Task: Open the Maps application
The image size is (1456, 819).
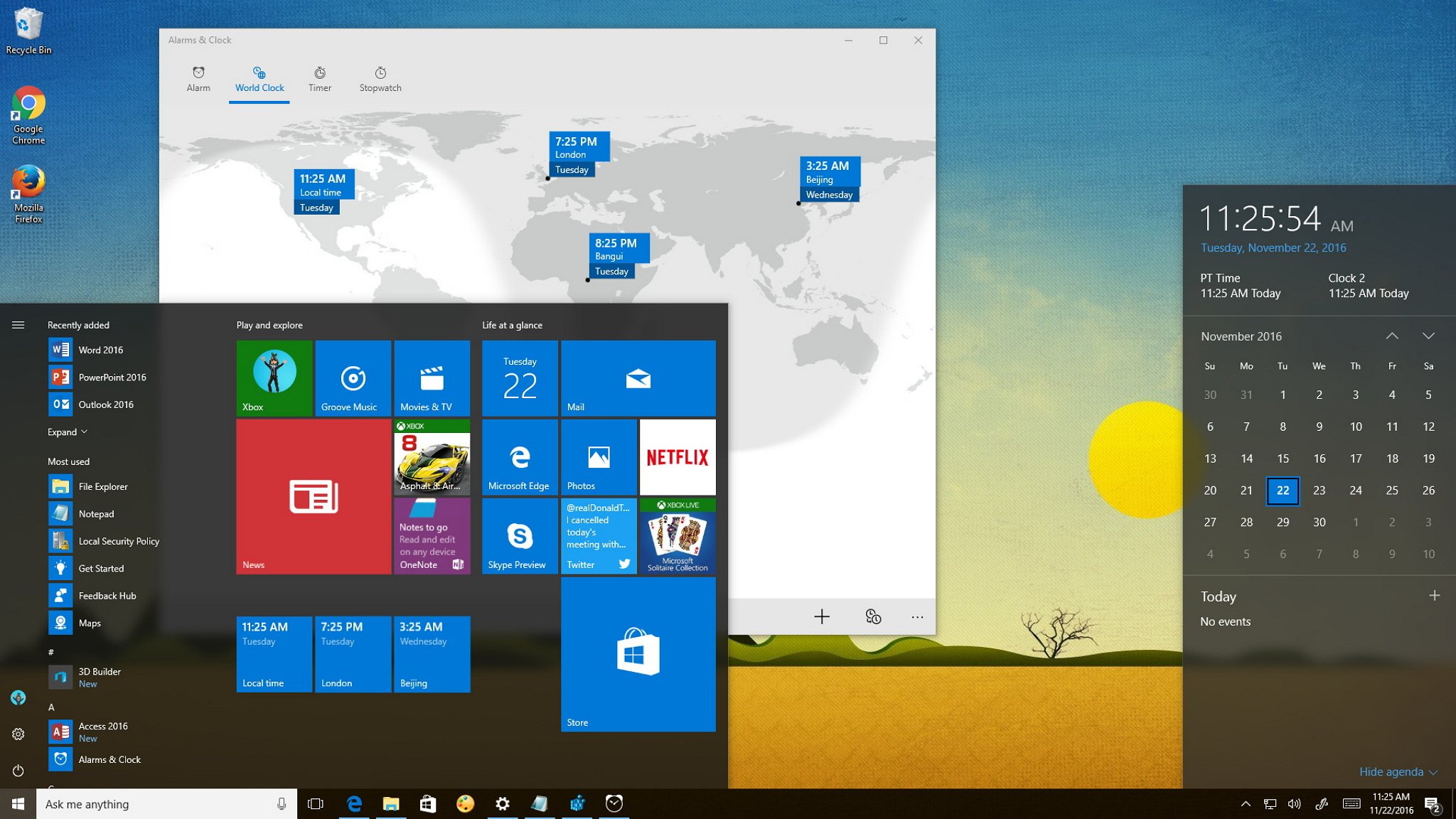Action: (90, 622)
